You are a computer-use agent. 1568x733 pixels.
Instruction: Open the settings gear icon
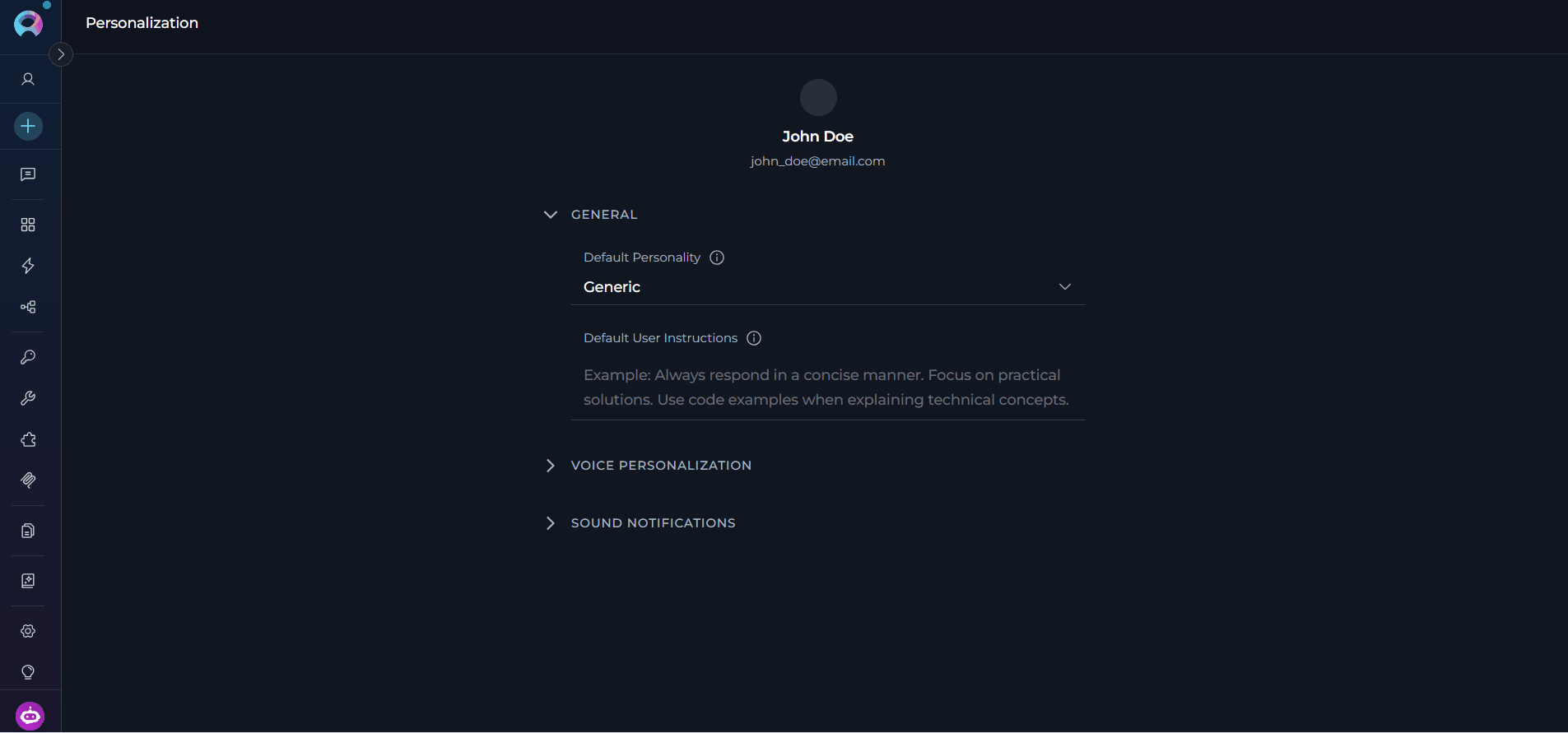[x=28, y=631]
